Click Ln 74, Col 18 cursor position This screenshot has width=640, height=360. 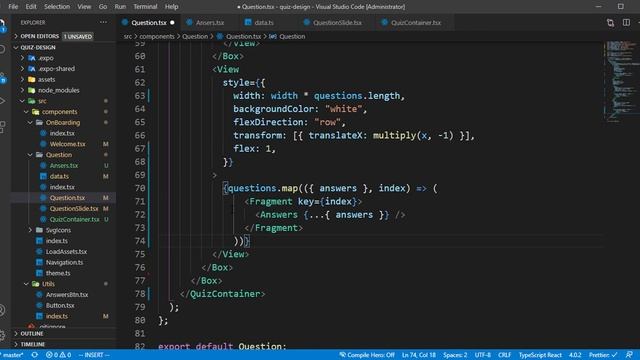click(418, 355)
